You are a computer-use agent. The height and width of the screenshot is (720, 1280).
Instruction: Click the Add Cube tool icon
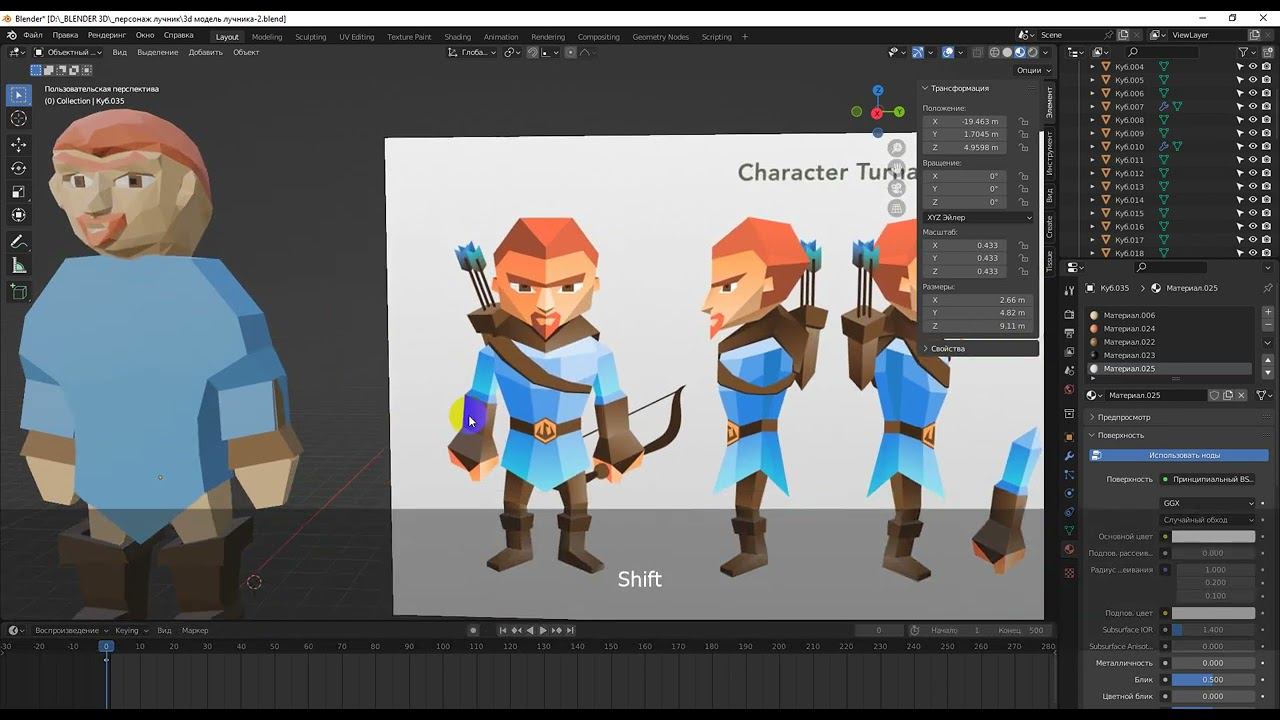18,291
